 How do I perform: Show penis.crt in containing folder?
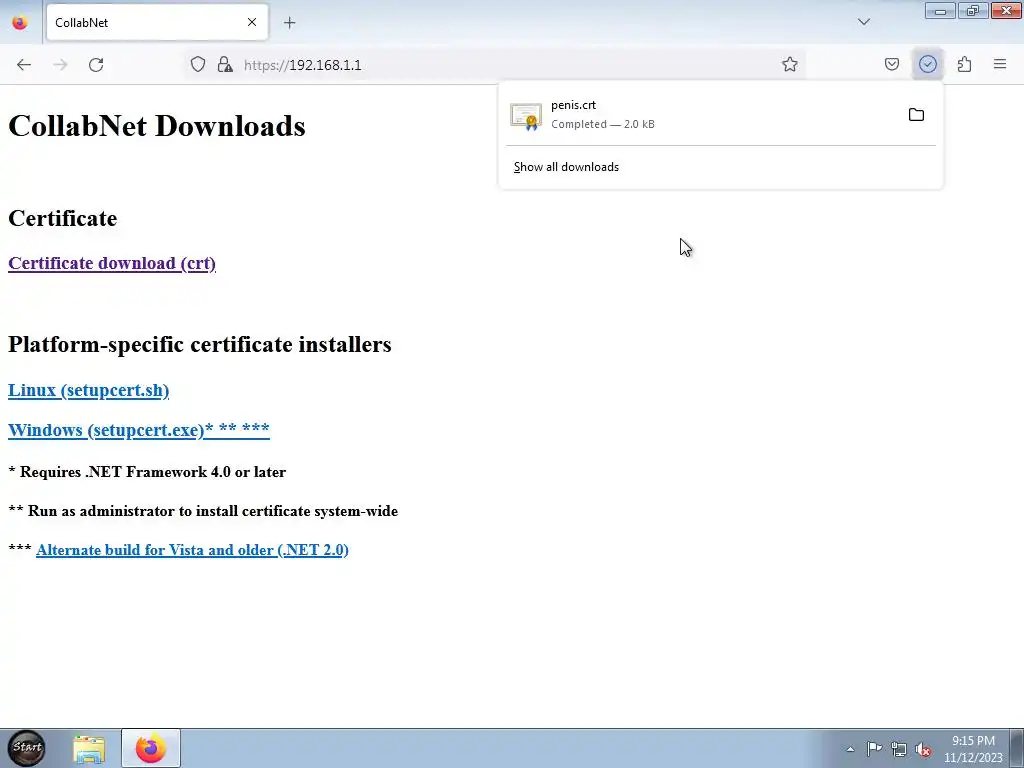tap(916, 115)
